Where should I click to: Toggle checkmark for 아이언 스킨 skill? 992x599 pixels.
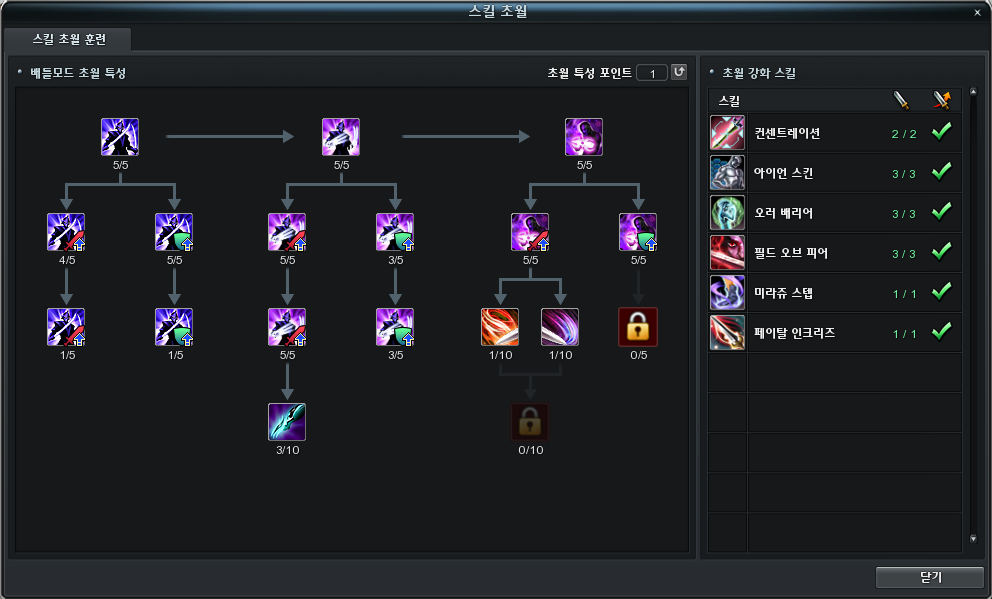pos(941,171)
